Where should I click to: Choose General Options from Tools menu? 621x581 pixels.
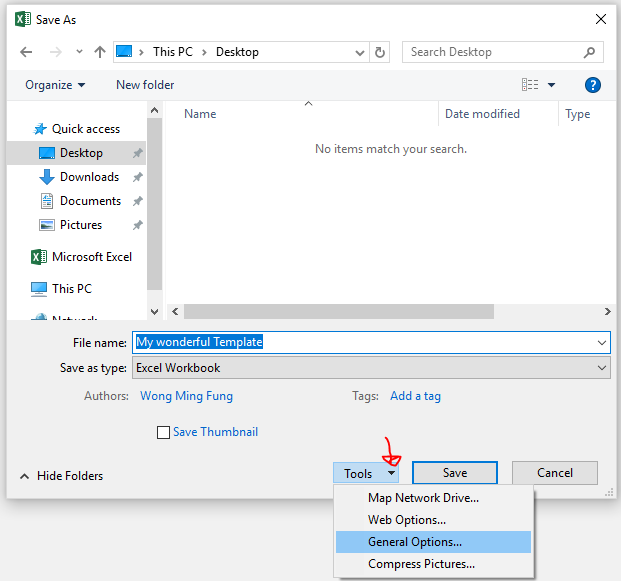coord(415,542)
